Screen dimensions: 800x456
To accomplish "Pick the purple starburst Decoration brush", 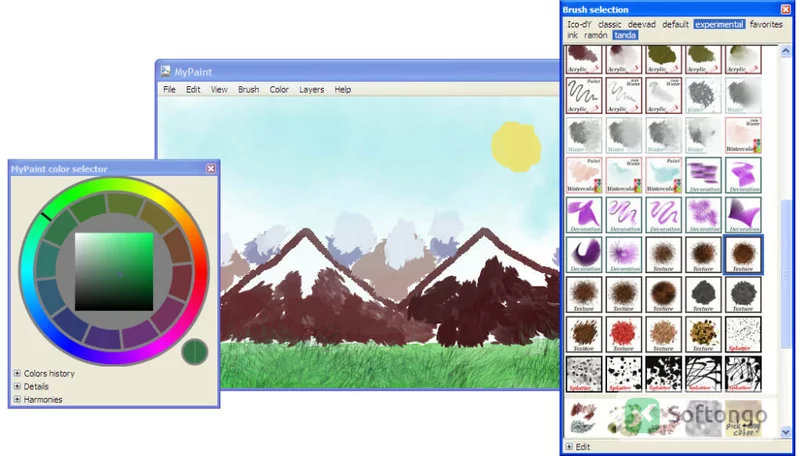I will tap(623, 255).
